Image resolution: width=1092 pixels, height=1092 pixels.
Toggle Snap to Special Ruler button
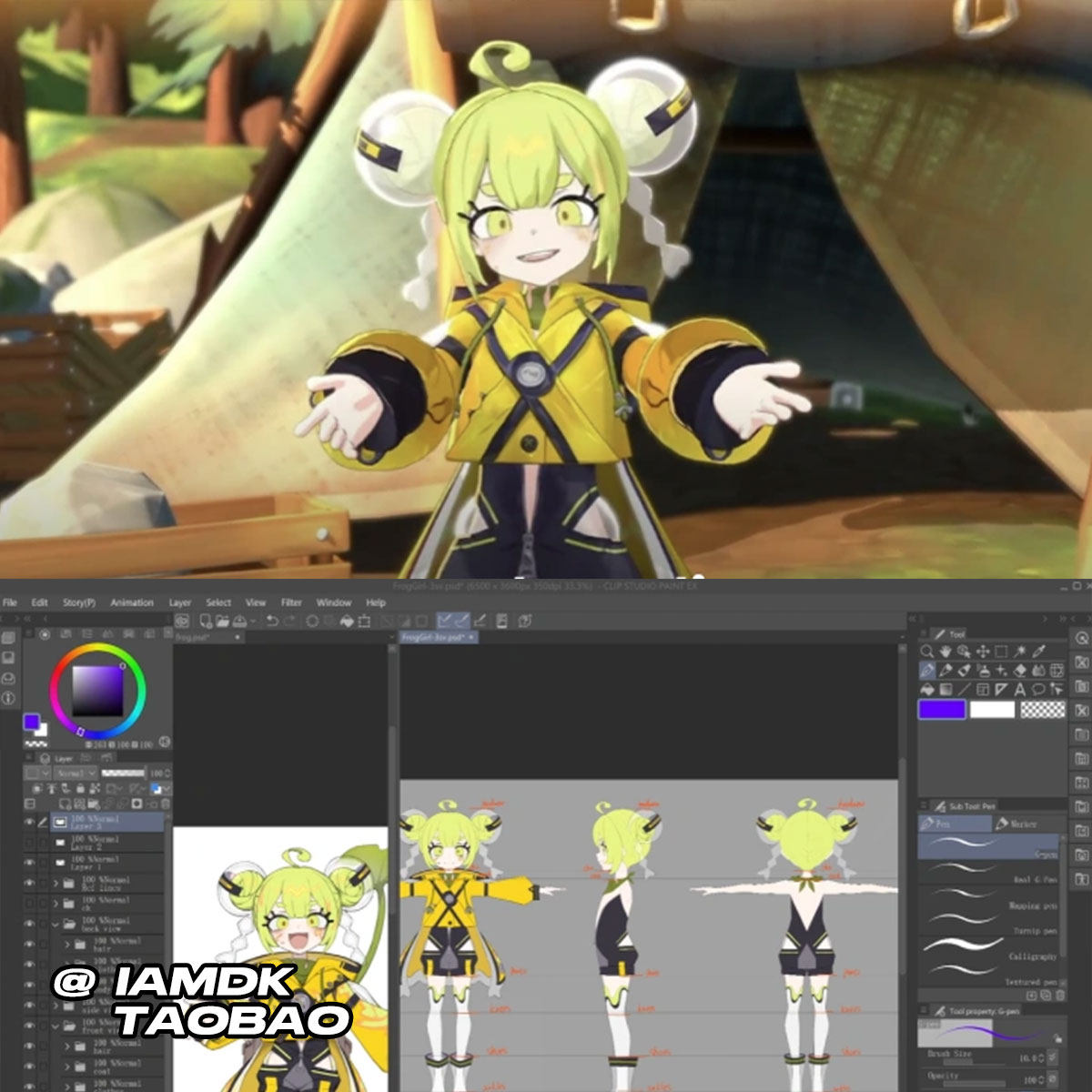(x=462, y=621)
